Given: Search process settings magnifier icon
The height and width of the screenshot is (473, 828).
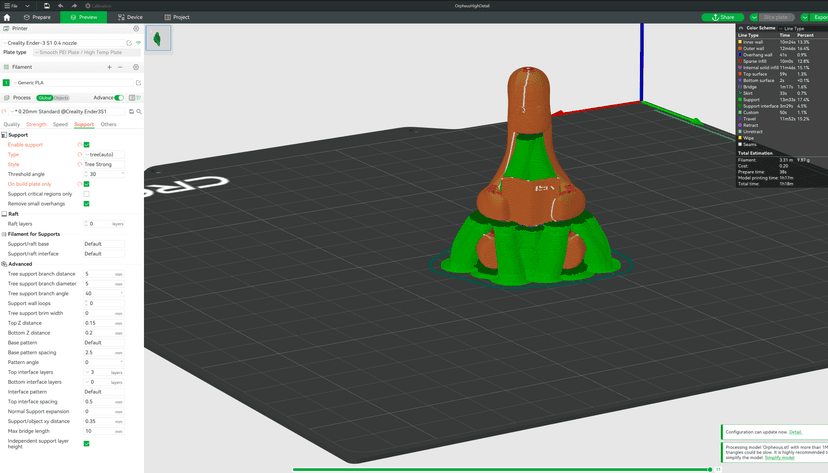Looking at the screenshot, I should point(139,112).
